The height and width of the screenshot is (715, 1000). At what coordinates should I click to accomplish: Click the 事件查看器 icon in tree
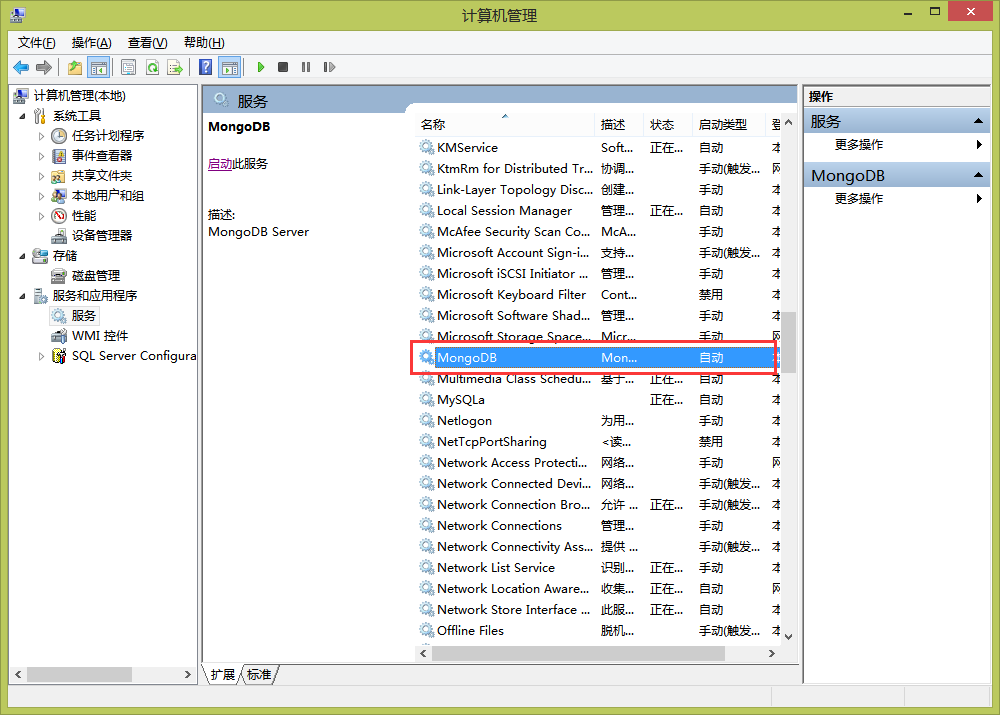click(x=59, y=156)
